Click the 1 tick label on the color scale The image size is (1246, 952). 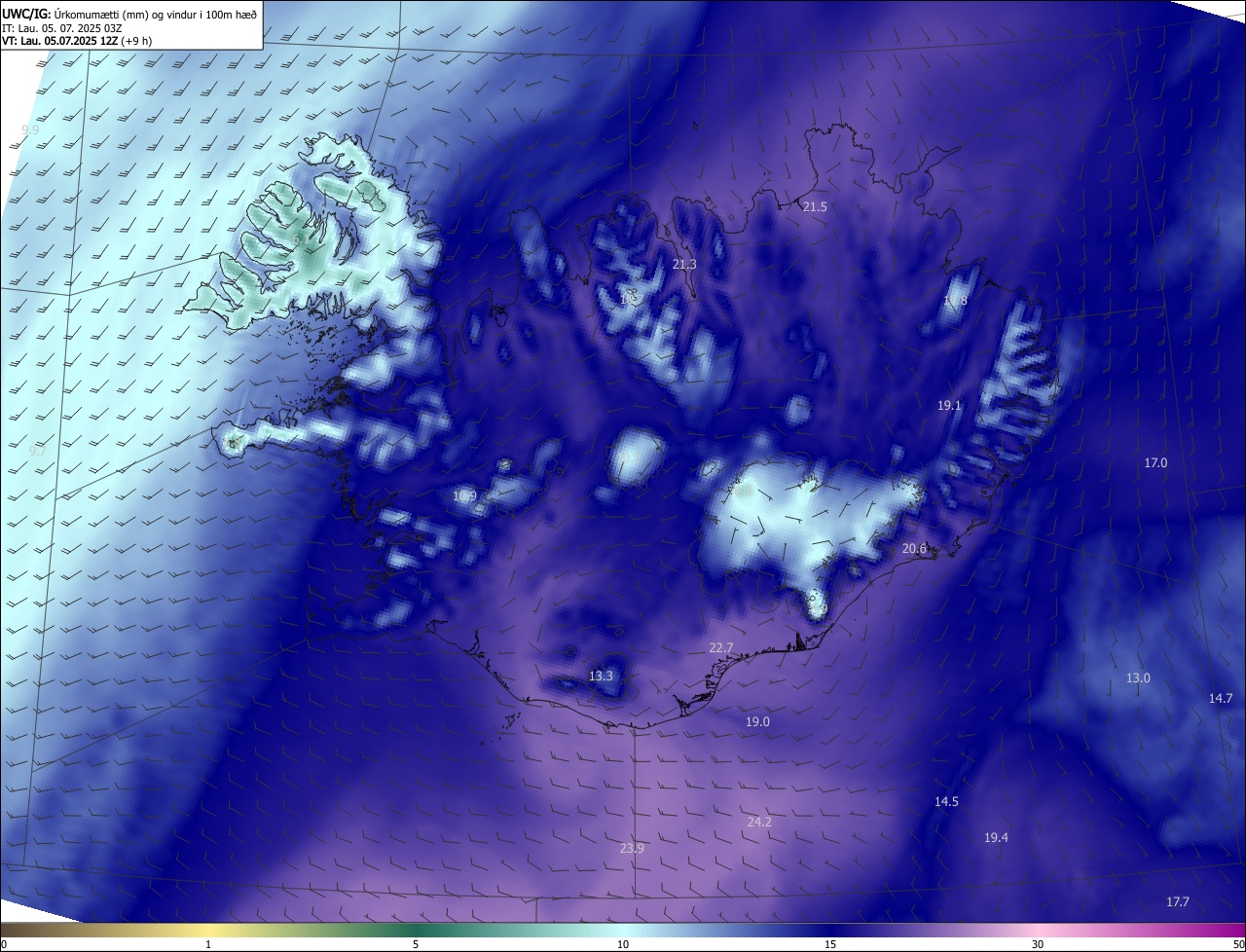click(x=208, y=944)
